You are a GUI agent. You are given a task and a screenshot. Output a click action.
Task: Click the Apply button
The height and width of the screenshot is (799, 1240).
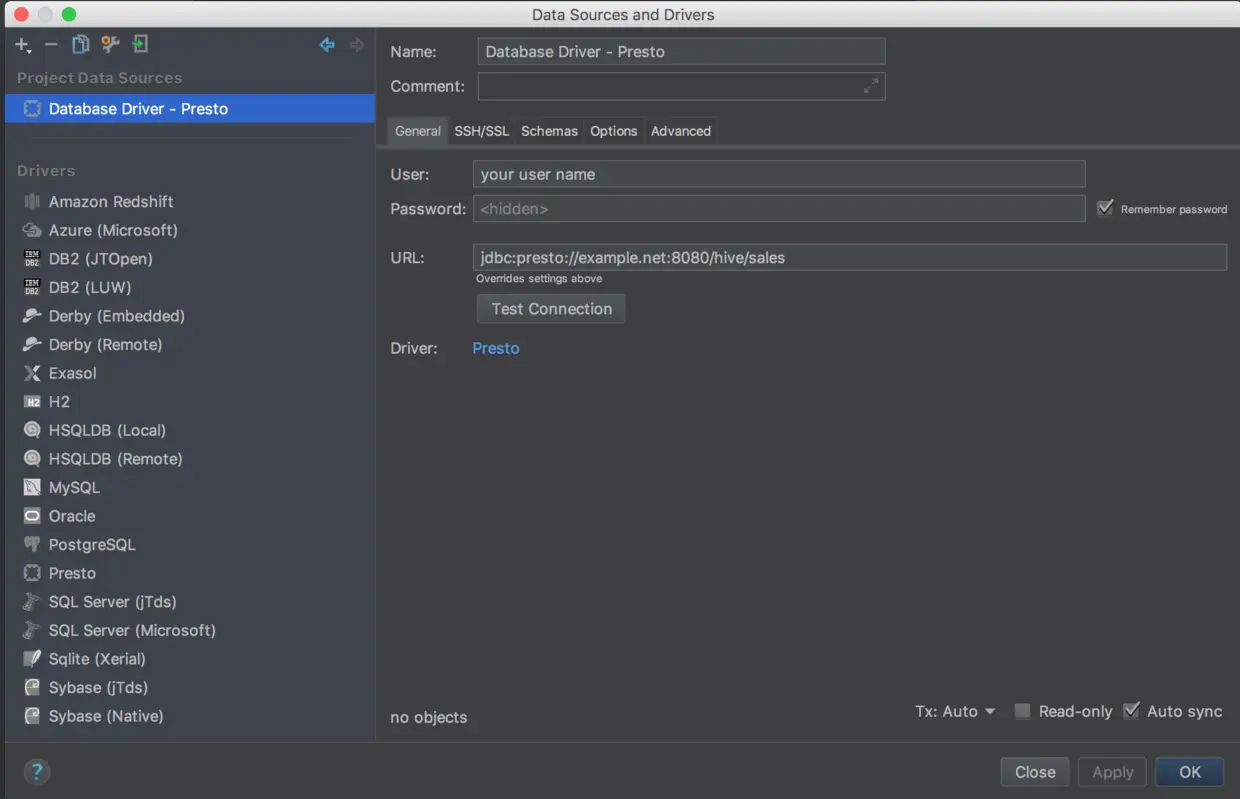[1113, 772]
